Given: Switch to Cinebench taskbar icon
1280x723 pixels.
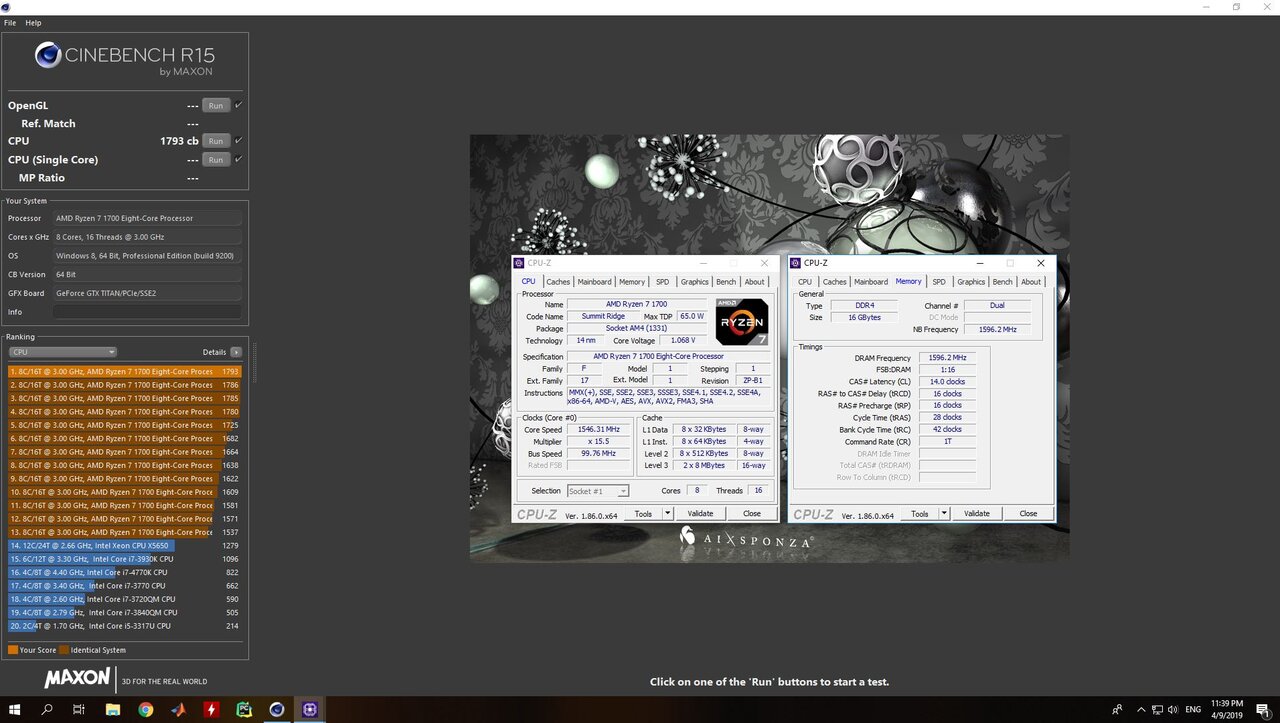Looking at the screenshot, I should 277,709.
